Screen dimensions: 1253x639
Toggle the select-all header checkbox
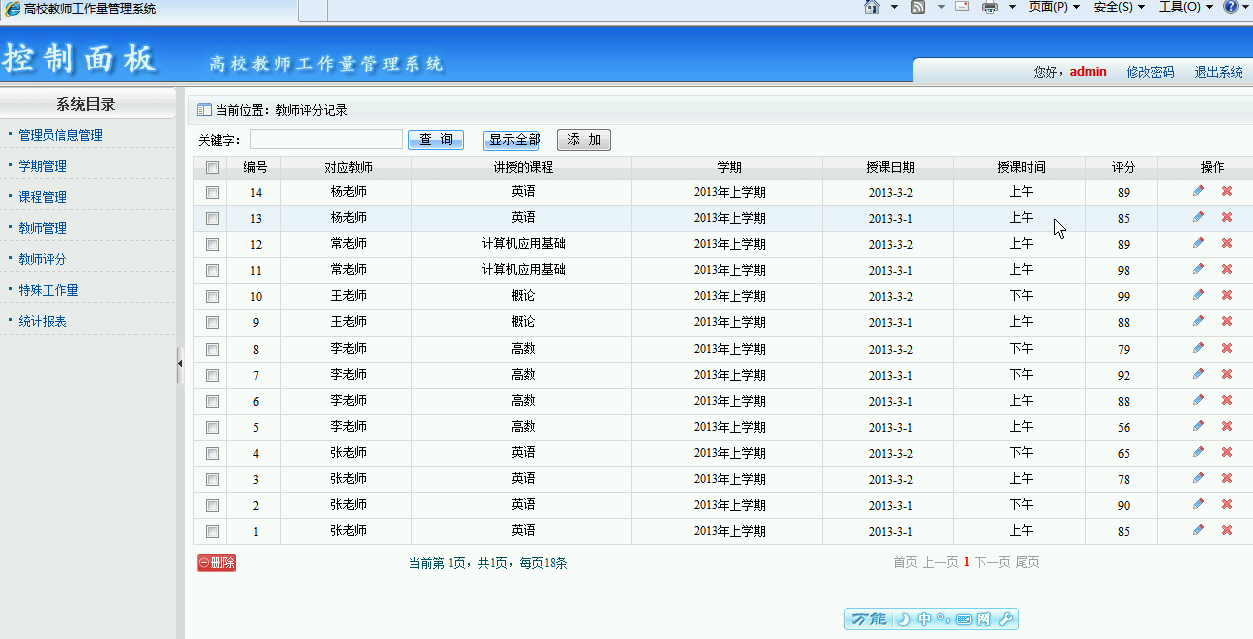[212, 168]
